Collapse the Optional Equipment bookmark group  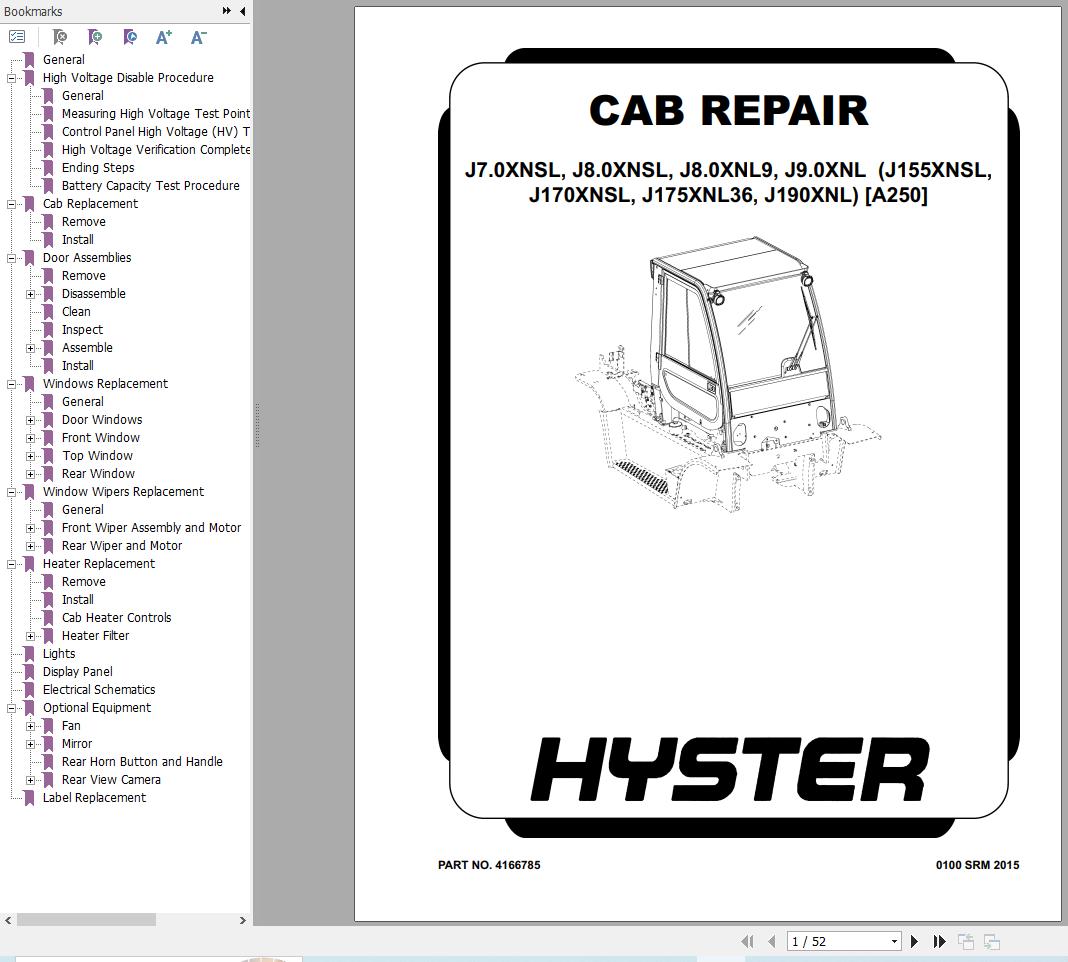click(x=12, y=708)
